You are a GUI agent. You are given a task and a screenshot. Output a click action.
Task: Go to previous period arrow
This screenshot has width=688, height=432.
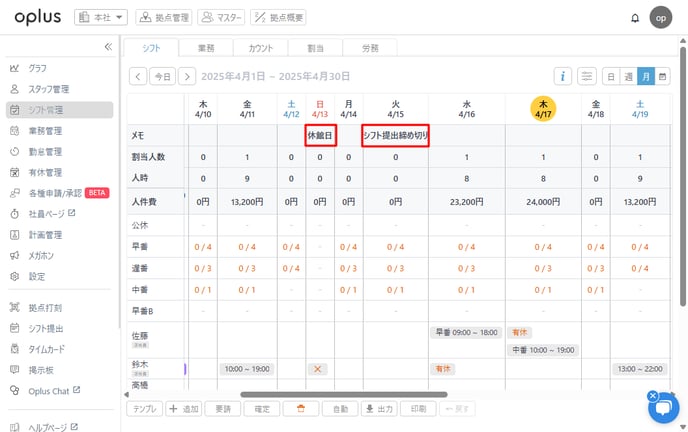(138, 76)
